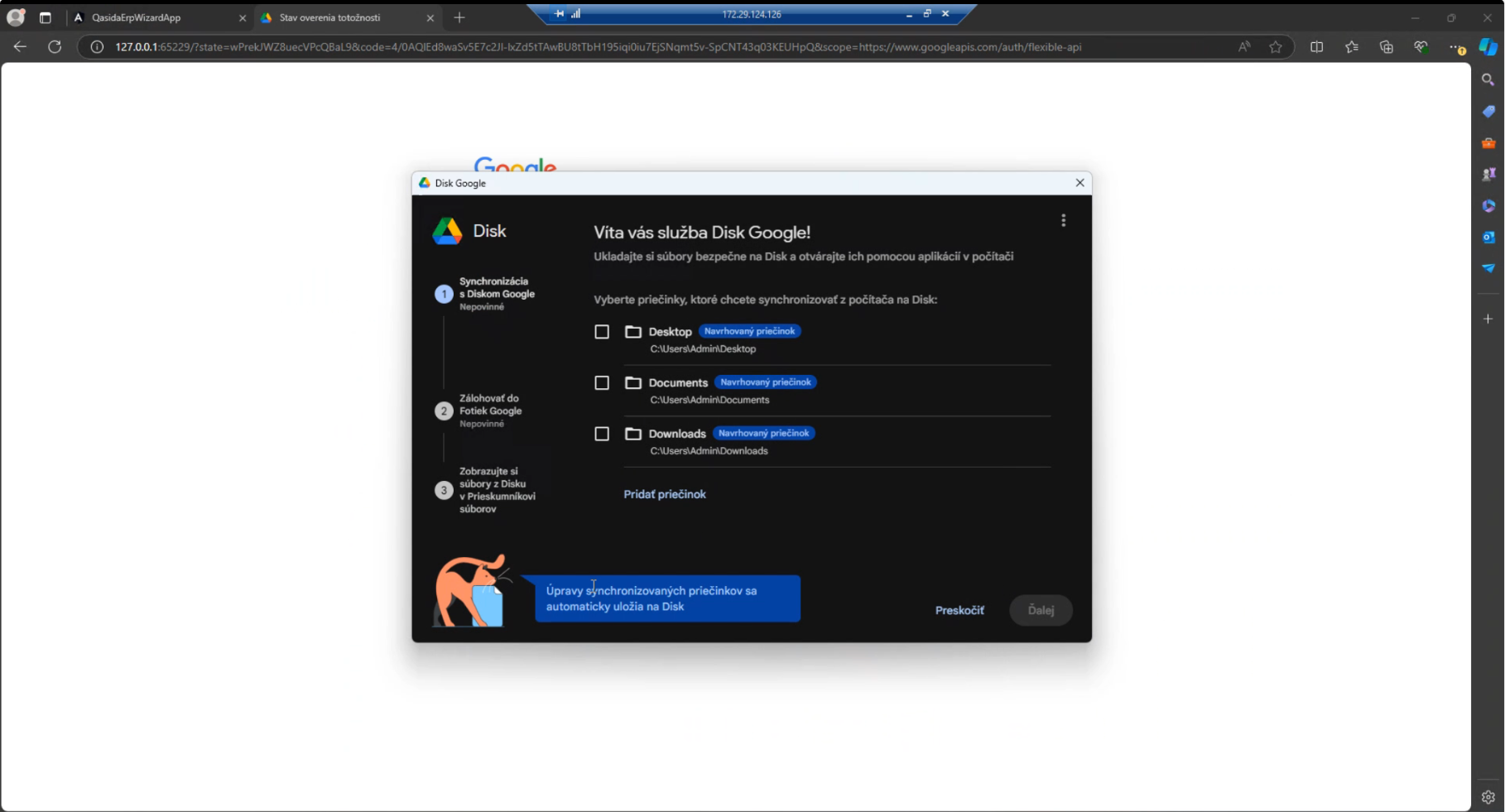Click the C:\Users\Admin\Downloads path text
1505x812 pixels.
[x=709, y=451]
